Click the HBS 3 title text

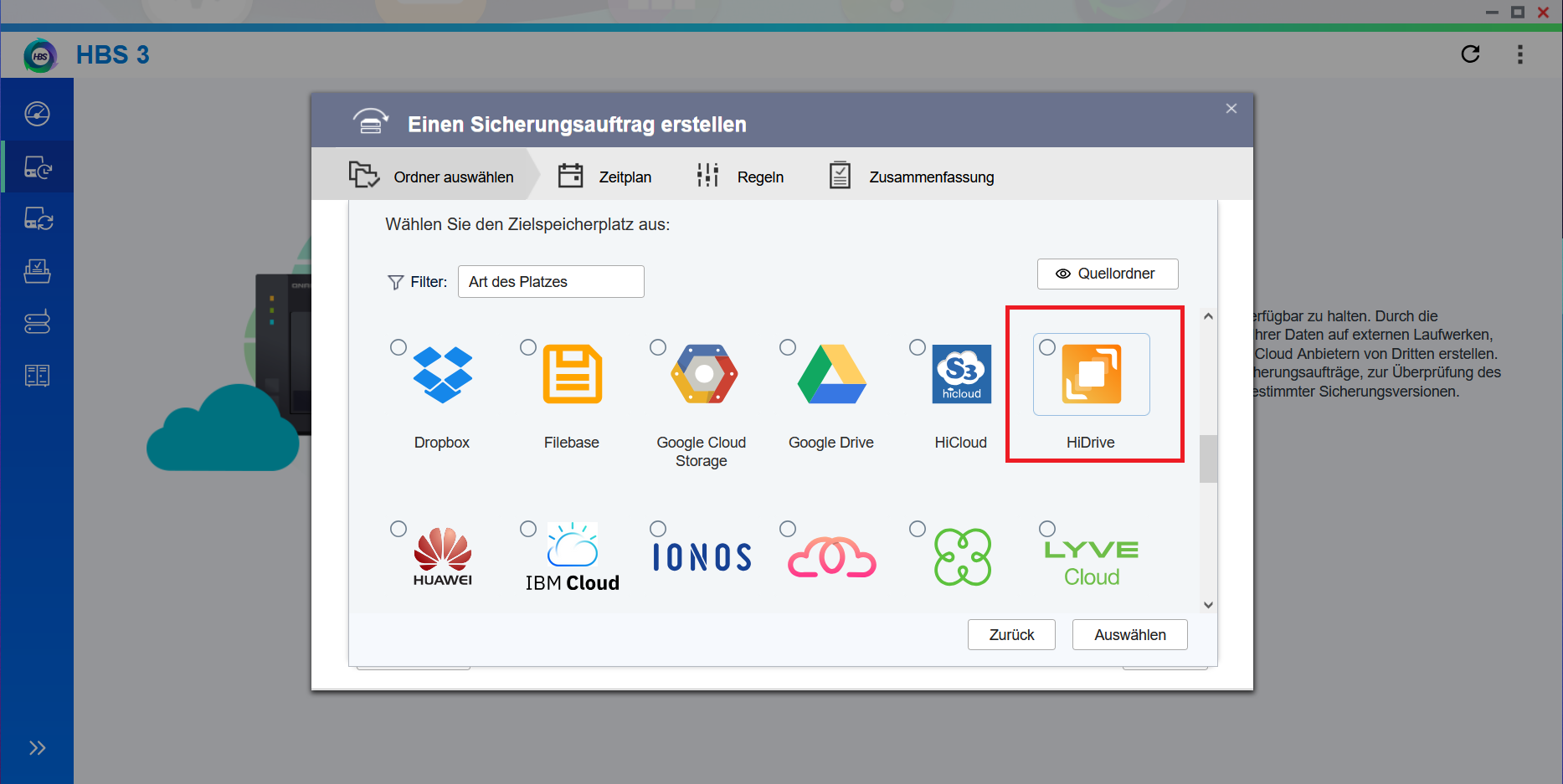[x=113, y=55]
